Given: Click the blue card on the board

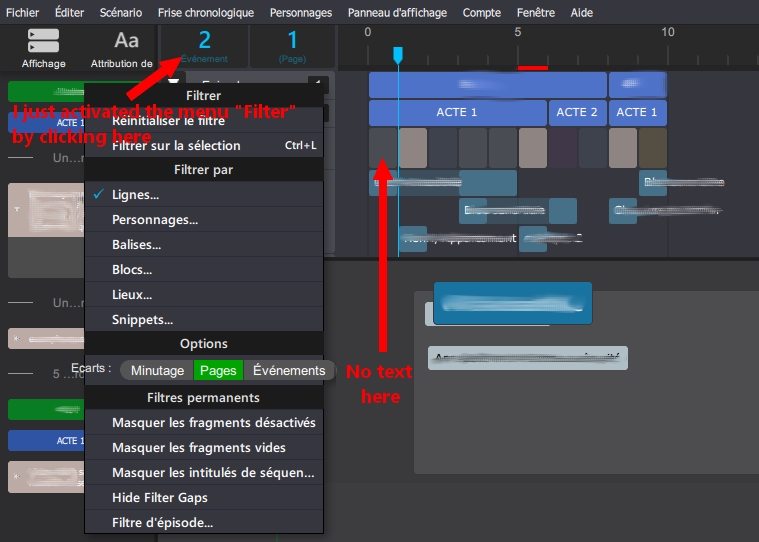Looking at the screenshot, I should (x=513, y=303).
